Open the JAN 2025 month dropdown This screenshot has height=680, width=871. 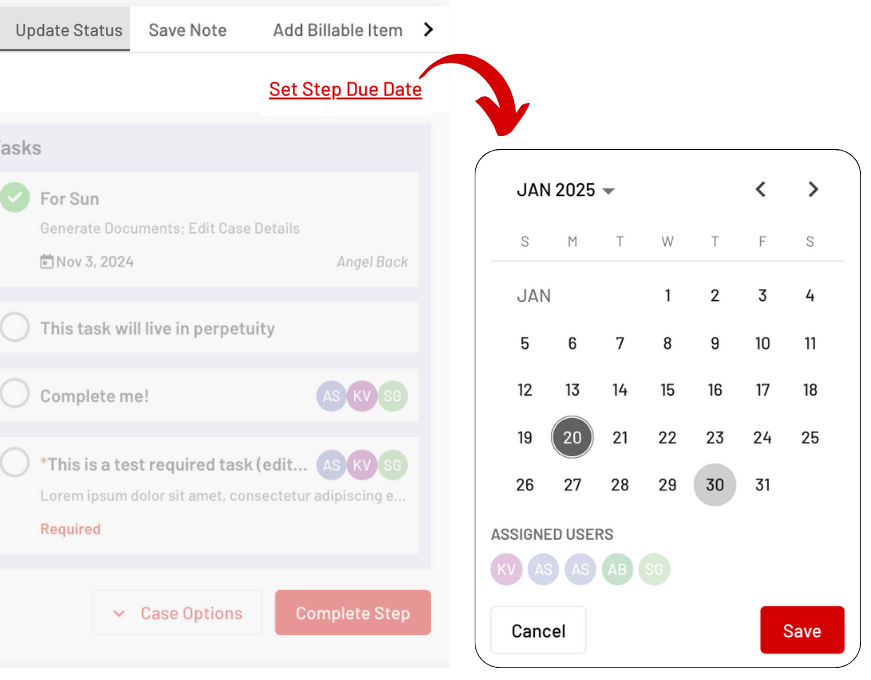click(565, 190)
